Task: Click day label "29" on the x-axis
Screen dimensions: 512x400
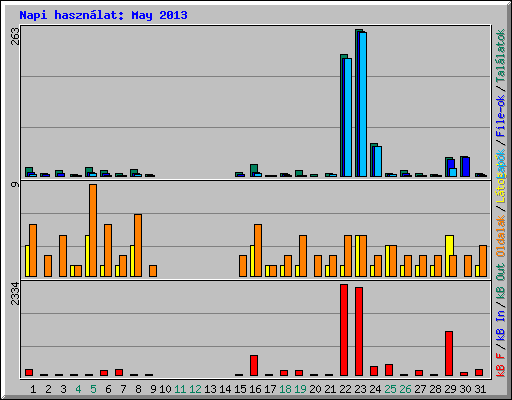Action: (x=450, y=389)
